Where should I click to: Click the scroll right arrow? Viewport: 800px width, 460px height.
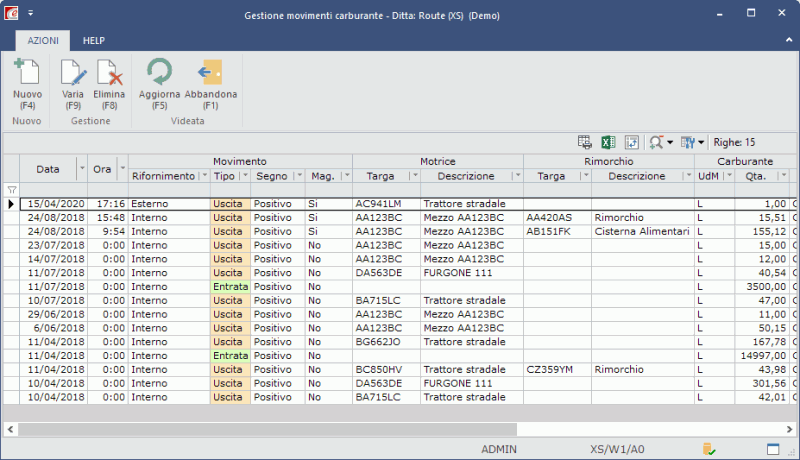coord(789,429)
